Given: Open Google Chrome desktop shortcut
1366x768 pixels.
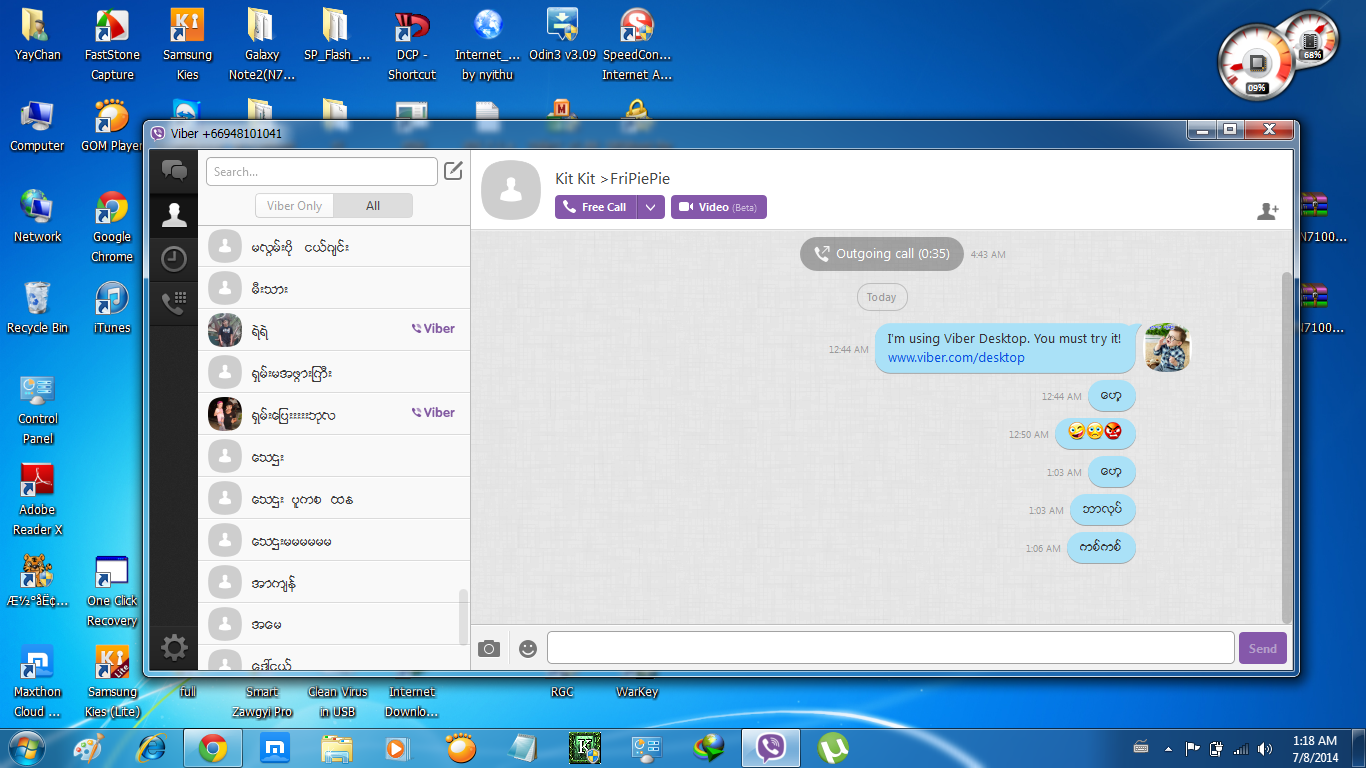Looking at the screenshot, I should tap(112, 227).
